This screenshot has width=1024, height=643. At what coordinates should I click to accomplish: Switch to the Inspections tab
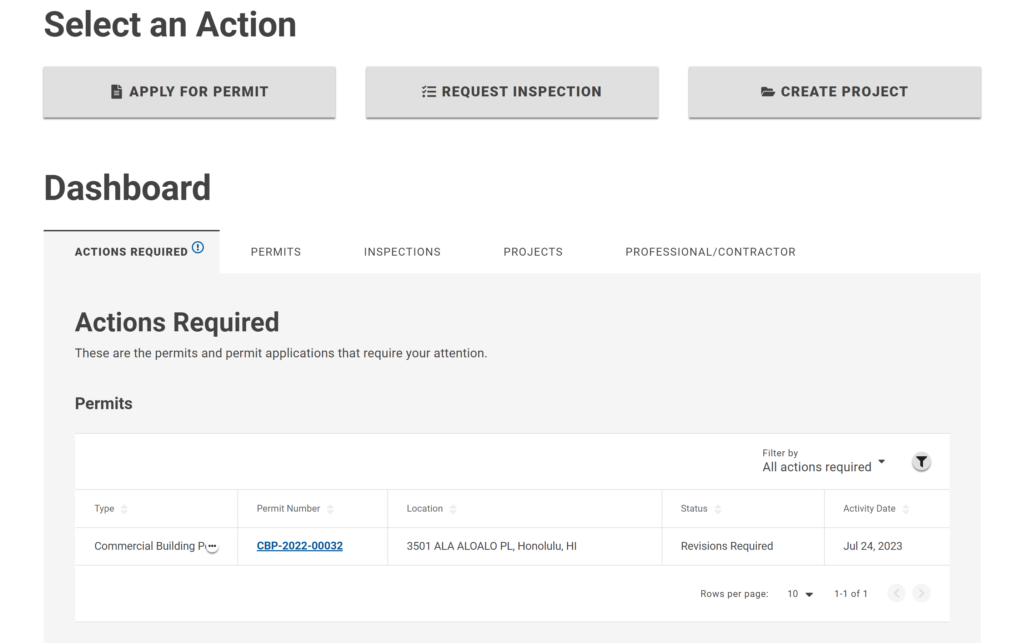[402, 252]
